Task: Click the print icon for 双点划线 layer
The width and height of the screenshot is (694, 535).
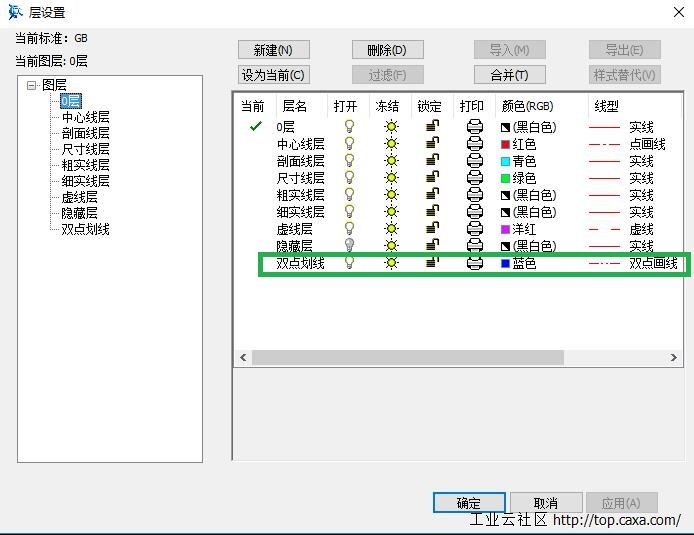Action: click(475, 263)
